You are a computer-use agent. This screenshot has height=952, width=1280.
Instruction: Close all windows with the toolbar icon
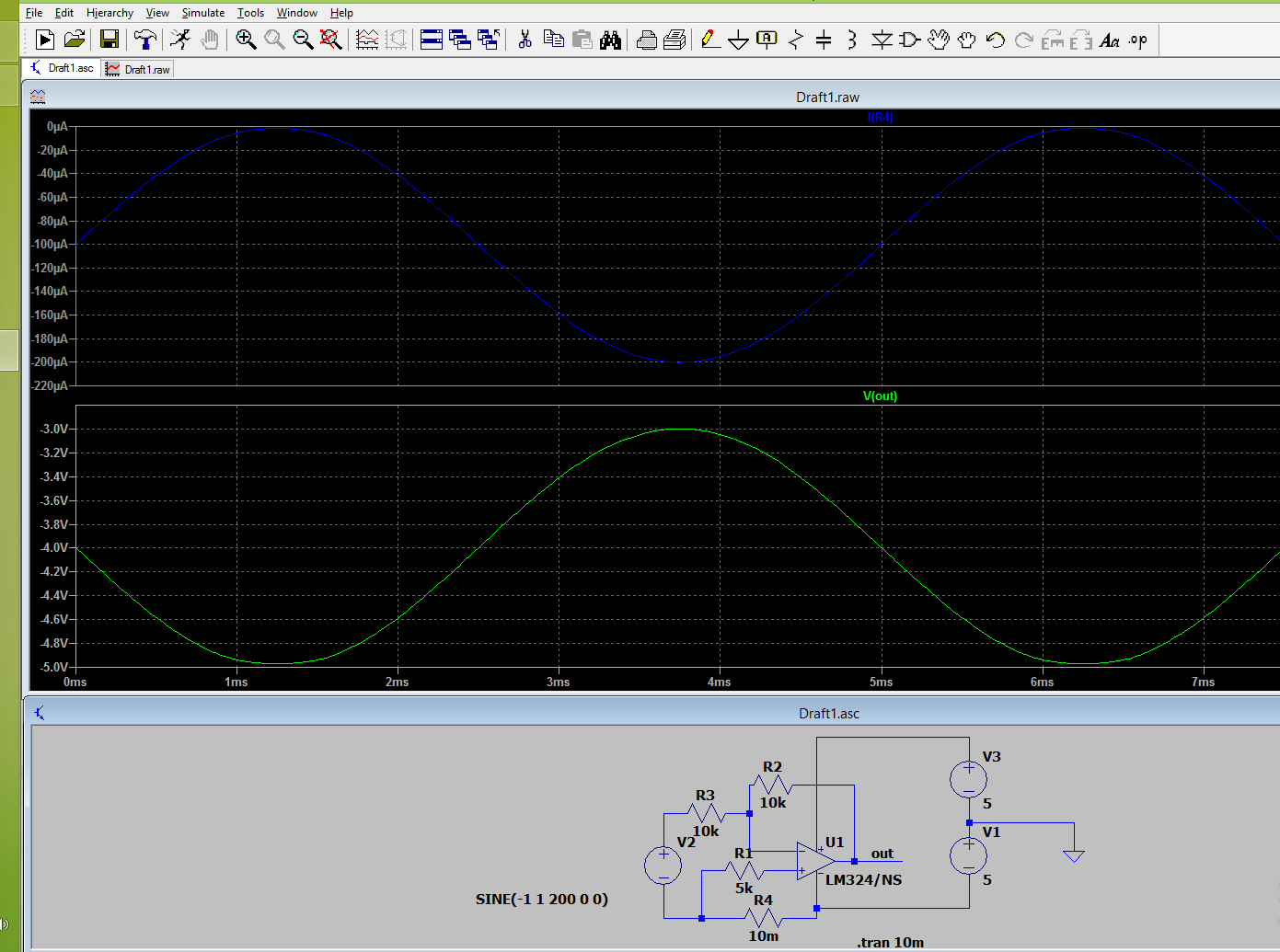pyautogui.click(x=489, y=40)
